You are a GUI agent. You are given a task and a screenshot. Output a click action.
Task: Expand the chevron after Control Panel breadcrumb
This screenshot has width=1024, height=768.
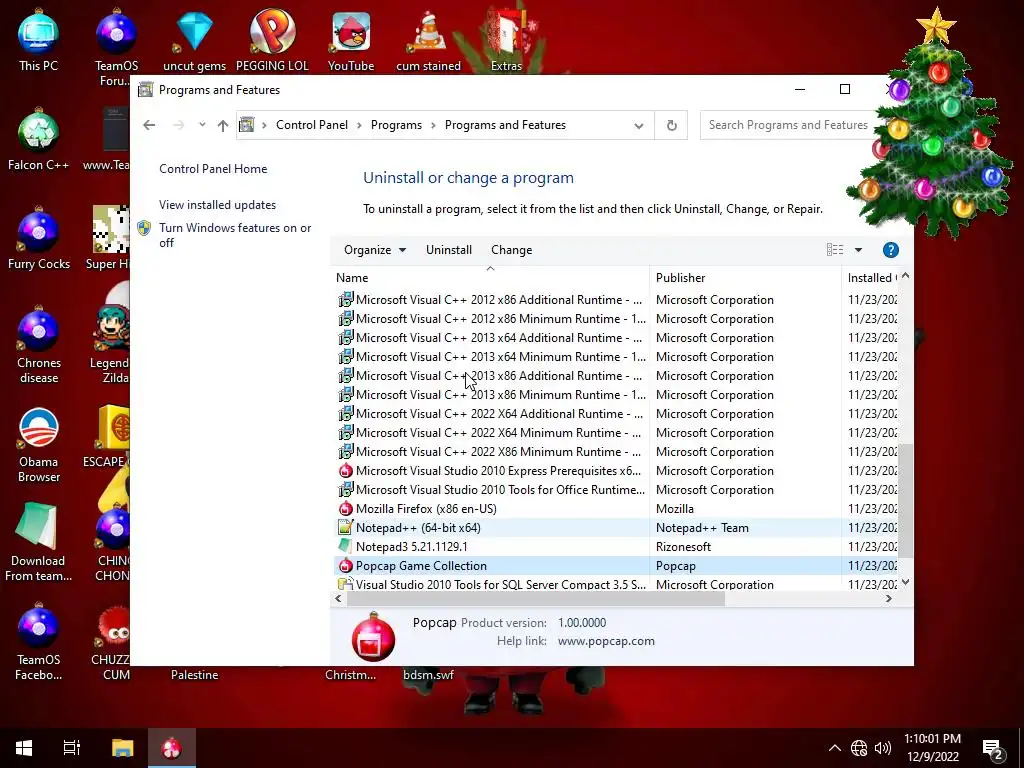click(359, 125)
